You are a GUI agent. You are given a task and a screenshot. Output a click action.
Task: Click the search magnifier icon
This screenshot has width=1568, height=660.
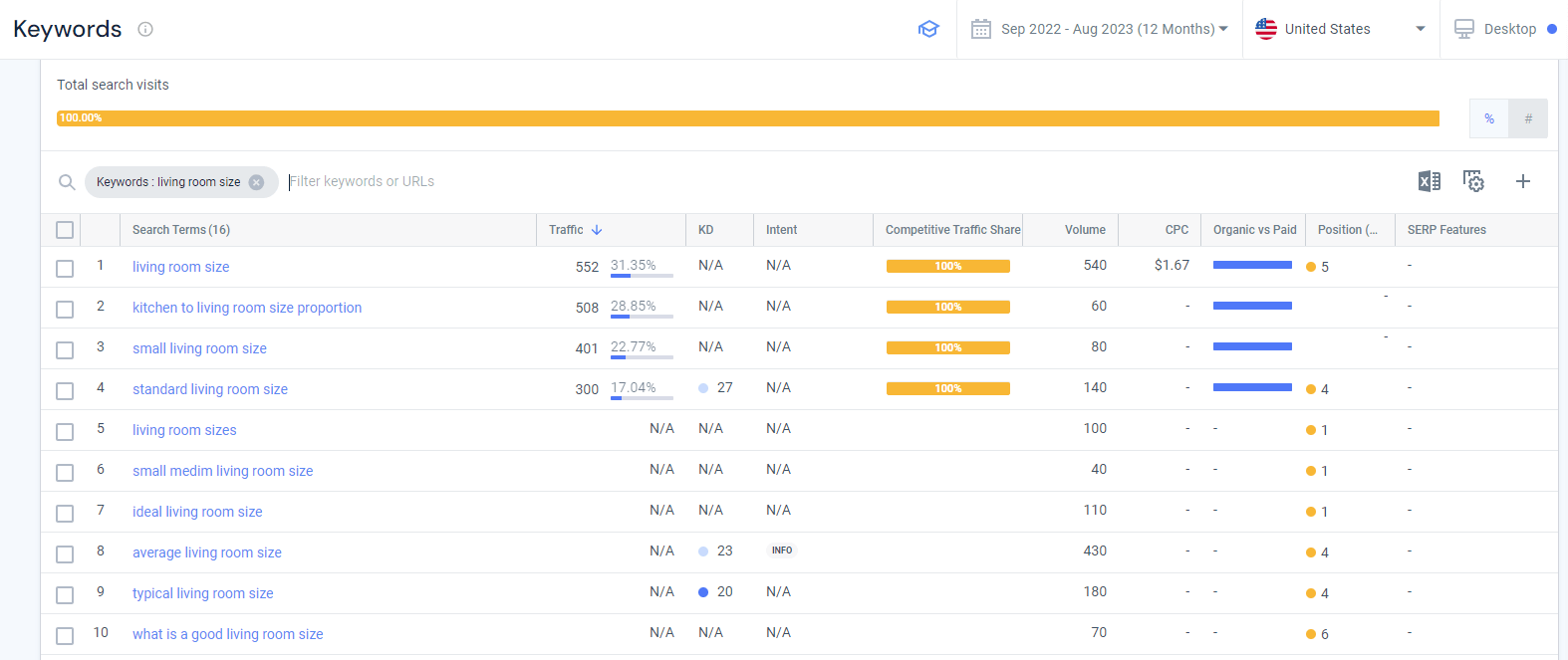pyautogui.click(x=67, y=182)
